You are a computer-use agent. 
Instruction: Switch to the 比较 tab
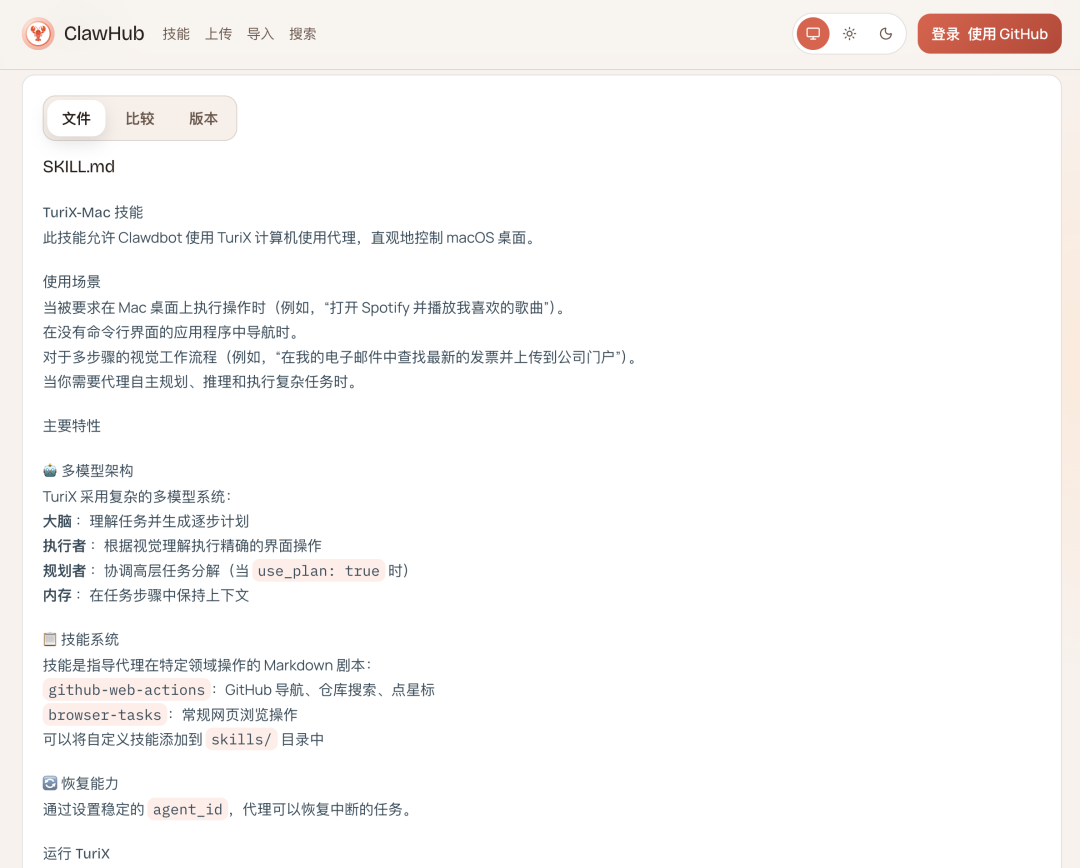(140, 118)
